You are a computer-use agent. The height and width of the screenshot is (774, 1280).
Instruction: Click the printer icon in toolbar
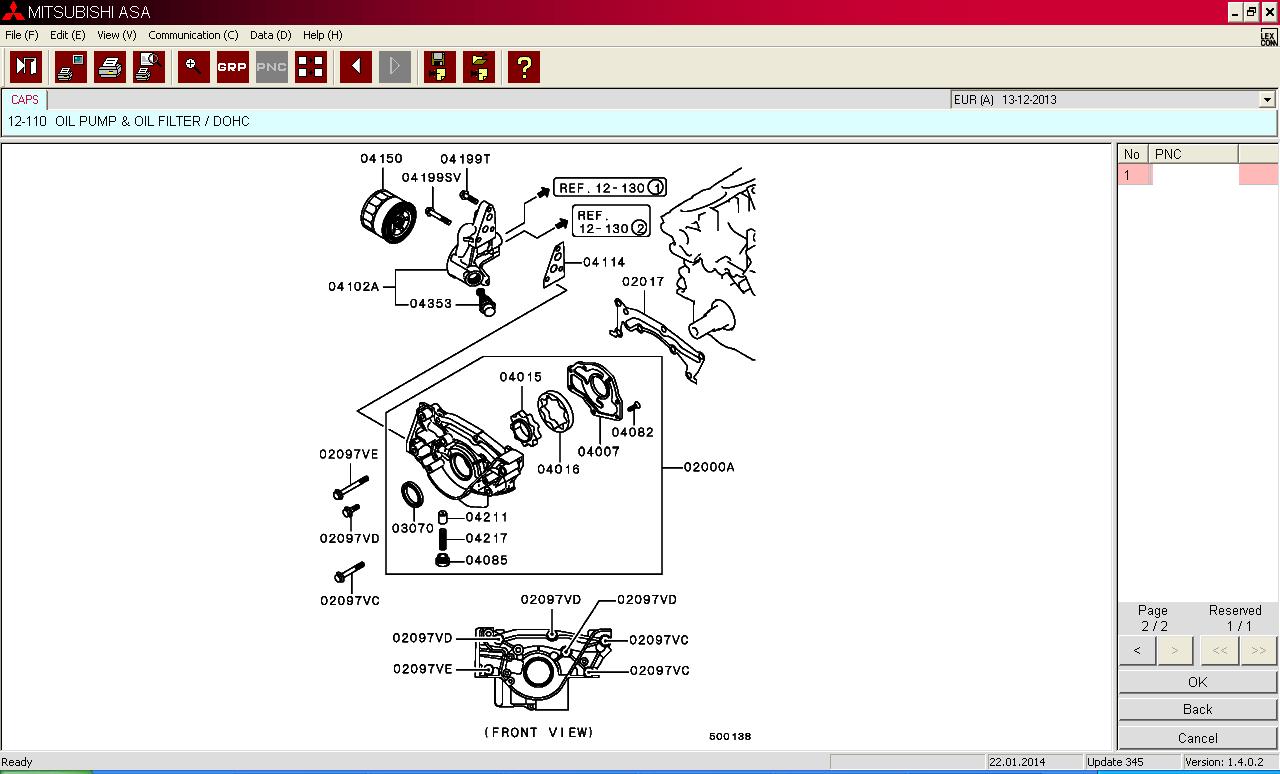click(110, 67)
